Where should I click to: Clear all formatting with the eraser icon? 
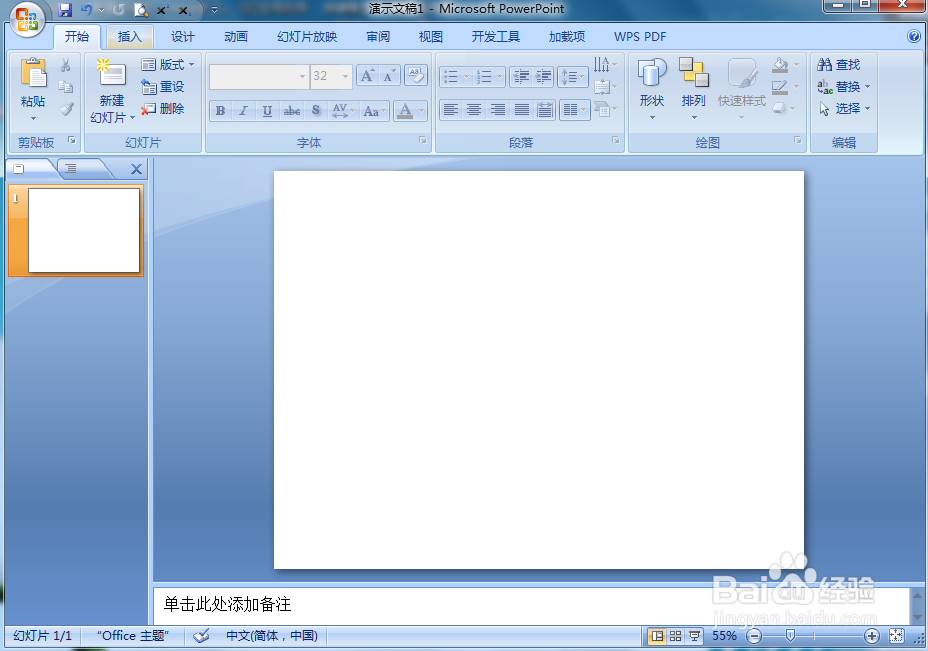416,76
